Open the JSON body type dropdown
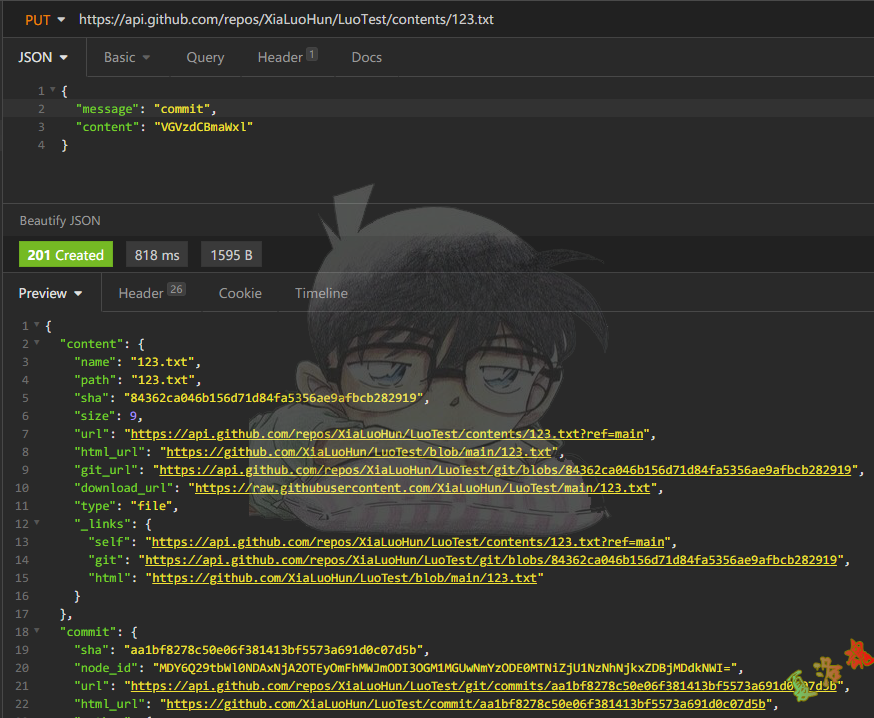Viewport: 874px width, 718px height. coord(43,57)
